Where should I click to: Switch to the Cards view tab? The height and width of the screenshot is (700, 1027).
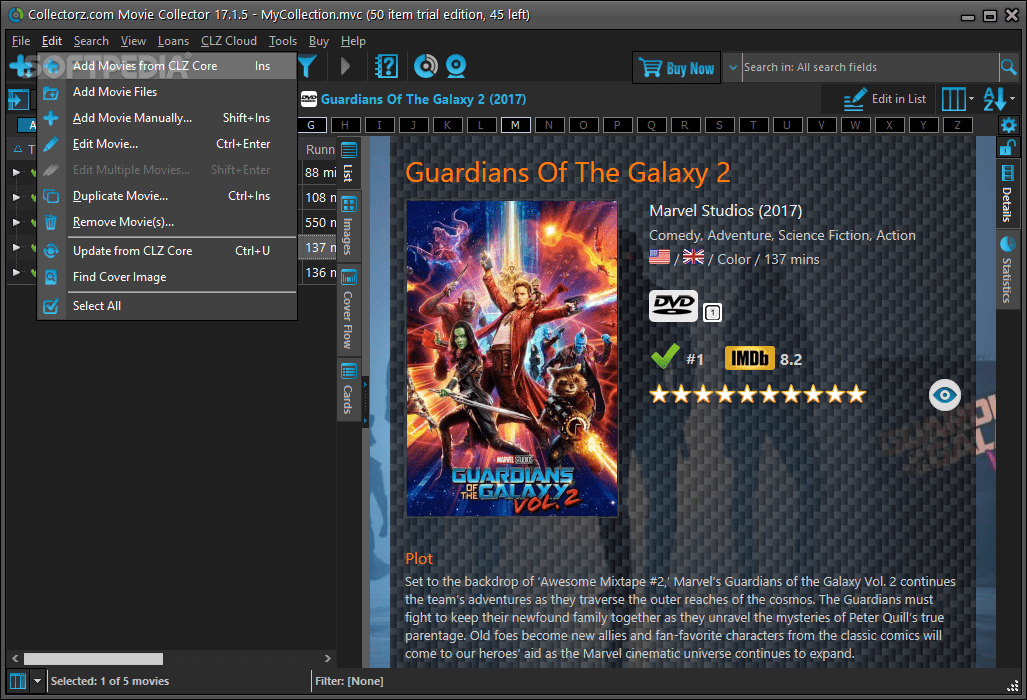click(x=348, y=390)
